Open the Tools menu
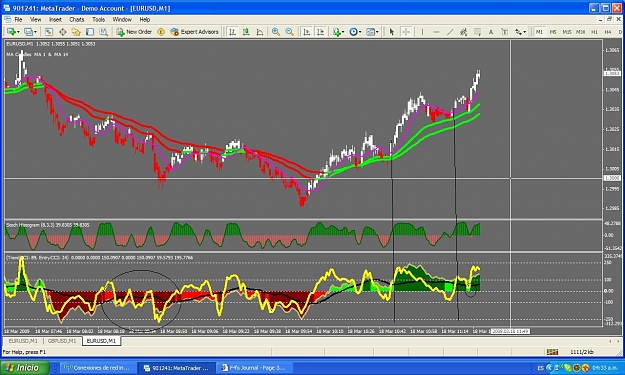Image resolution: width=625 pixels, height=375 pixels. pos(98,20)
